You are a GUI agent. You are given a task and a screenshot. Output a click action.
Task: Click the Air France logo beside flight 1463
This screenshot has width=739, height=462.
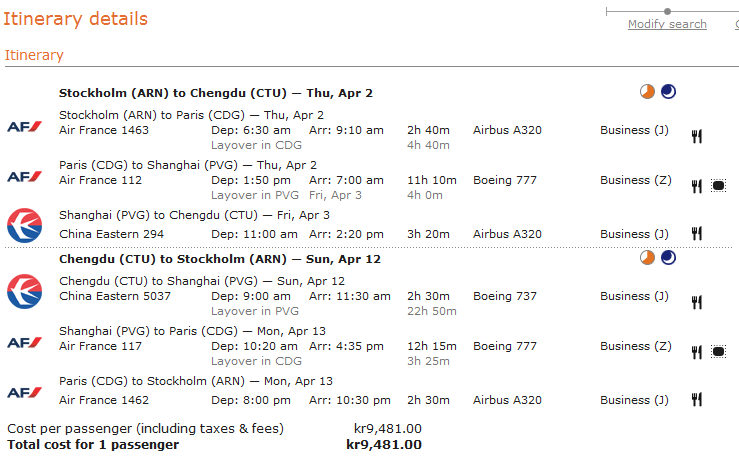24,126
